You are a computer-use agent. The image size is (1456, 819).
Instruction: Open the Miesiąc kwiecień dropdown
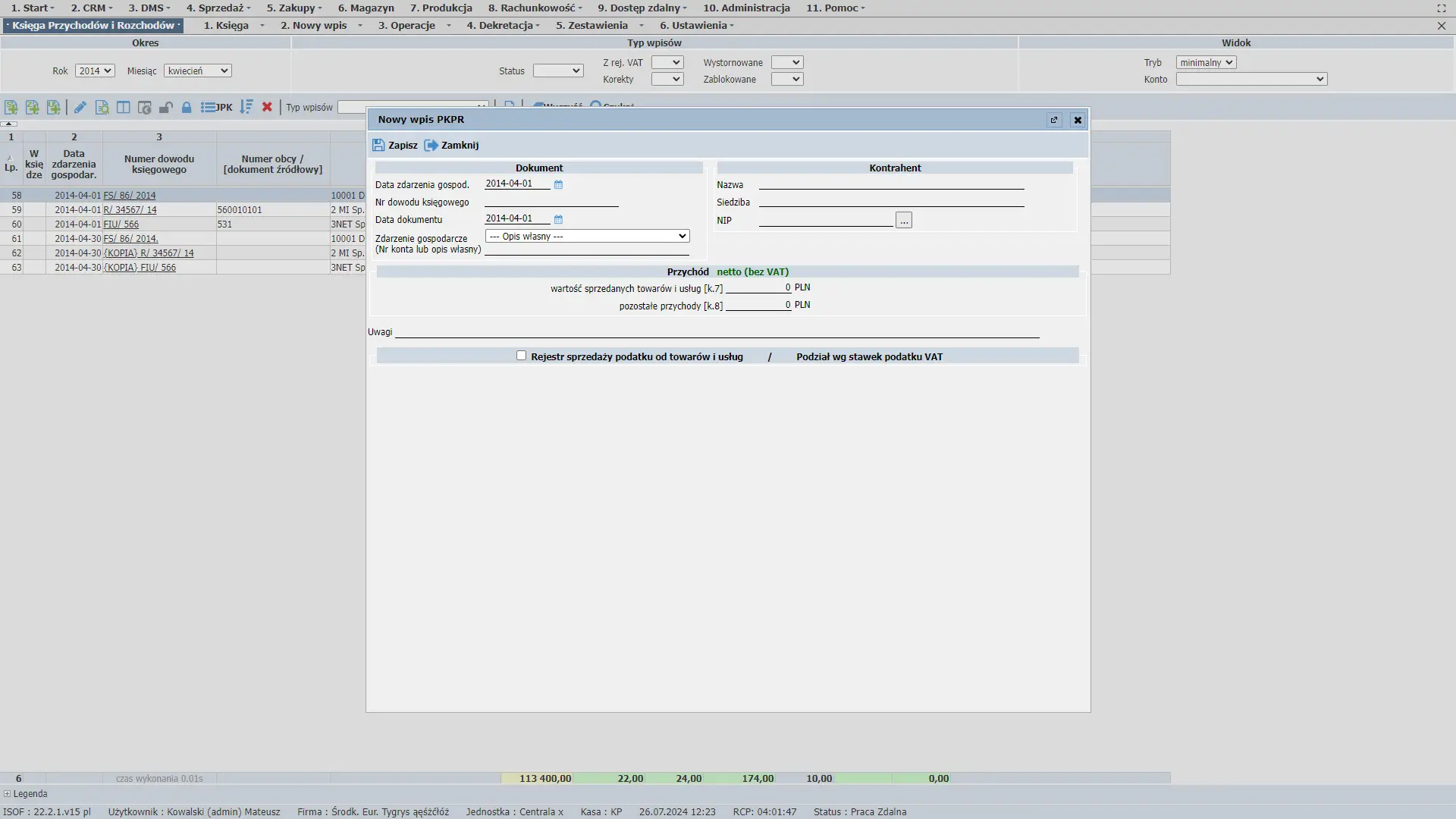pos(197,71)
